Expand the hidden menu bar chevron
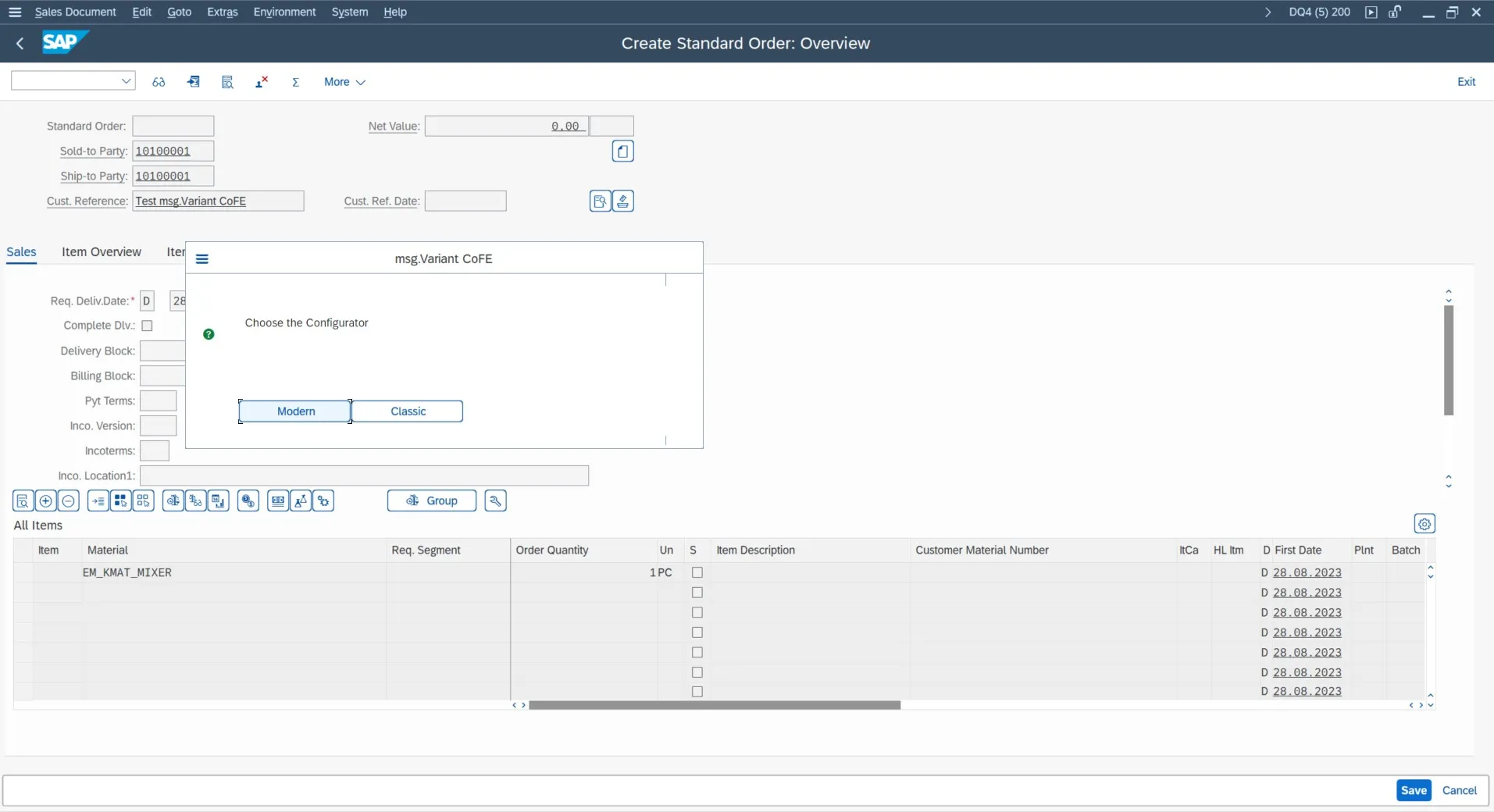 click(1268, 12)
